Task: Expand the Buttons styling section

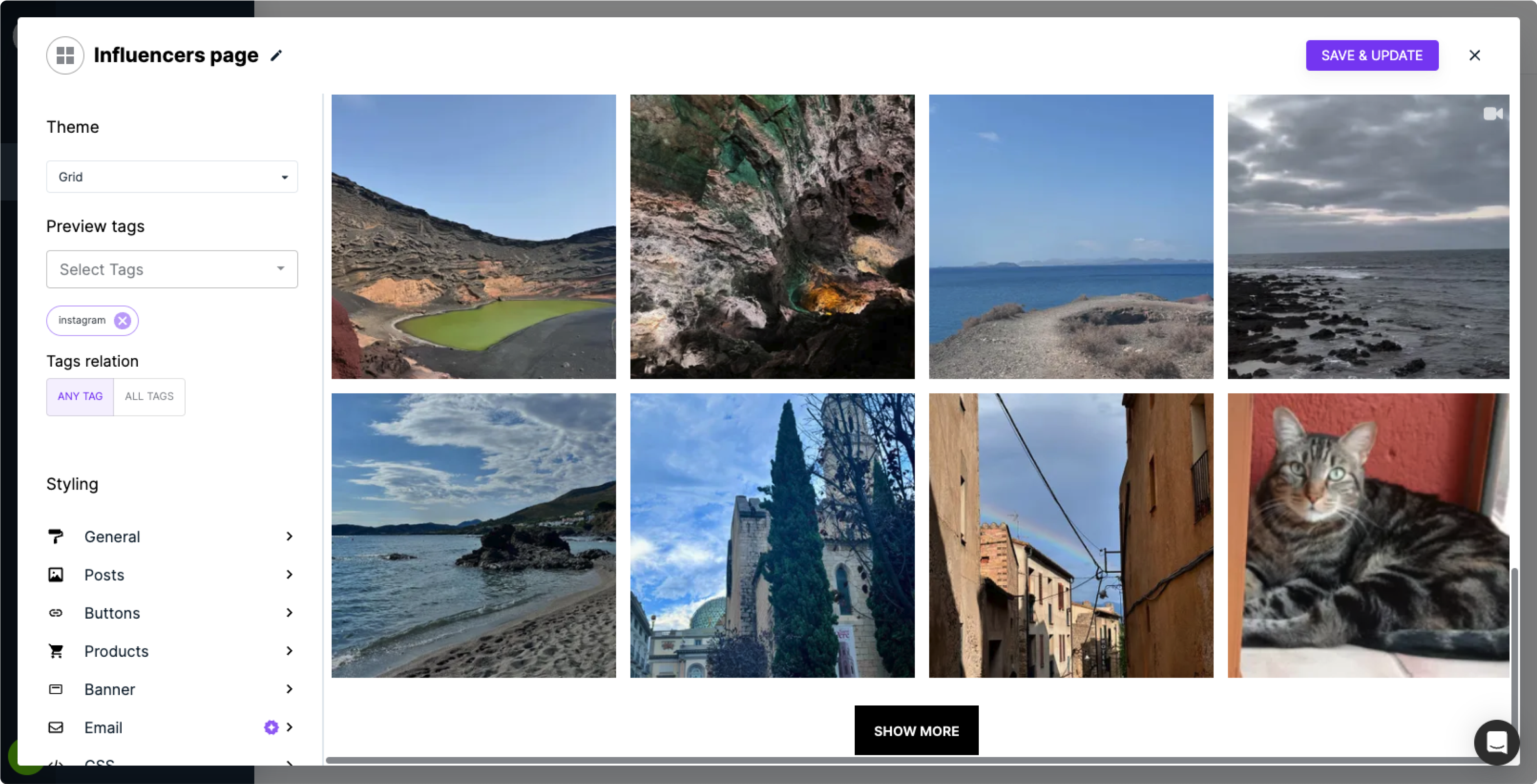Action: (x=172, y=613)
